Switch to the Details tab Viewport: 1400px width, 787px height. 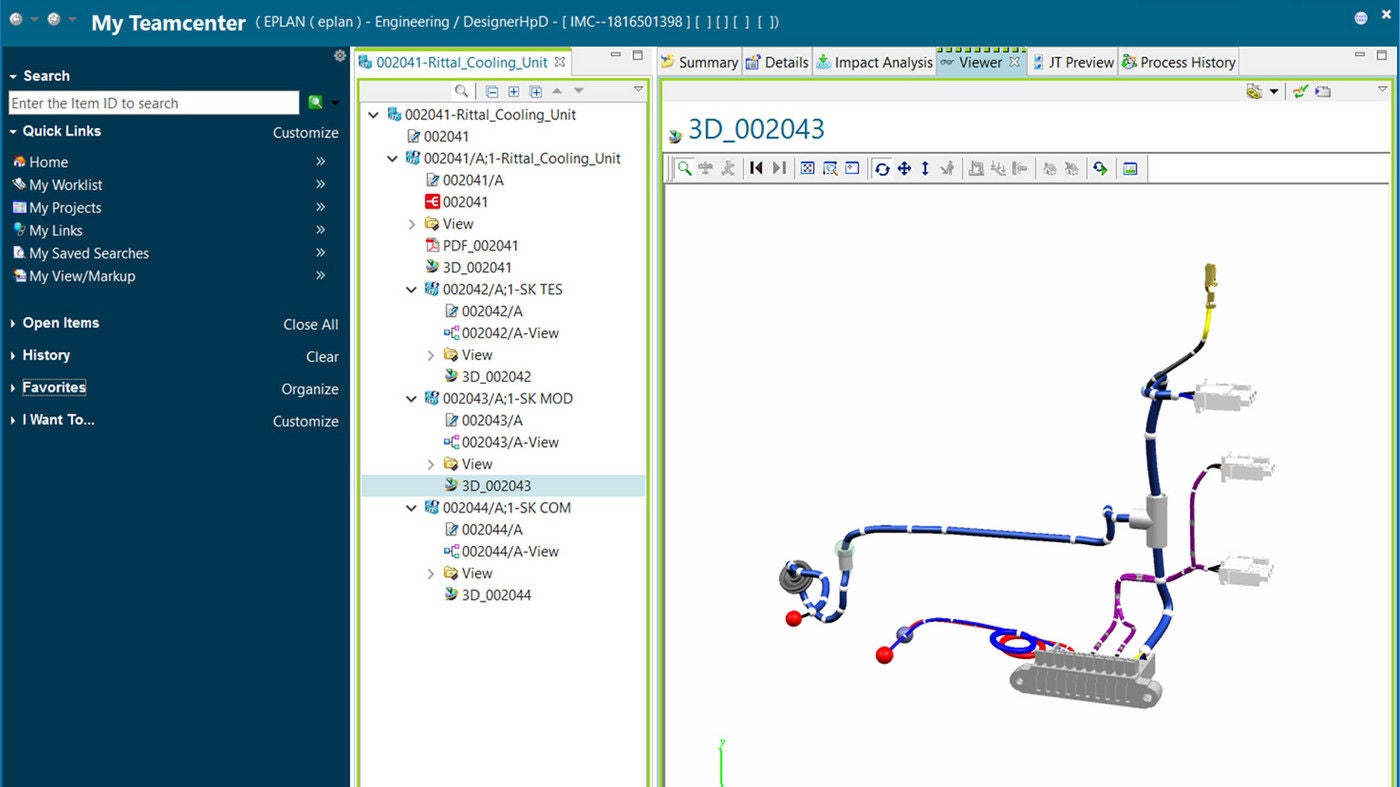click(x=777, y=62)
